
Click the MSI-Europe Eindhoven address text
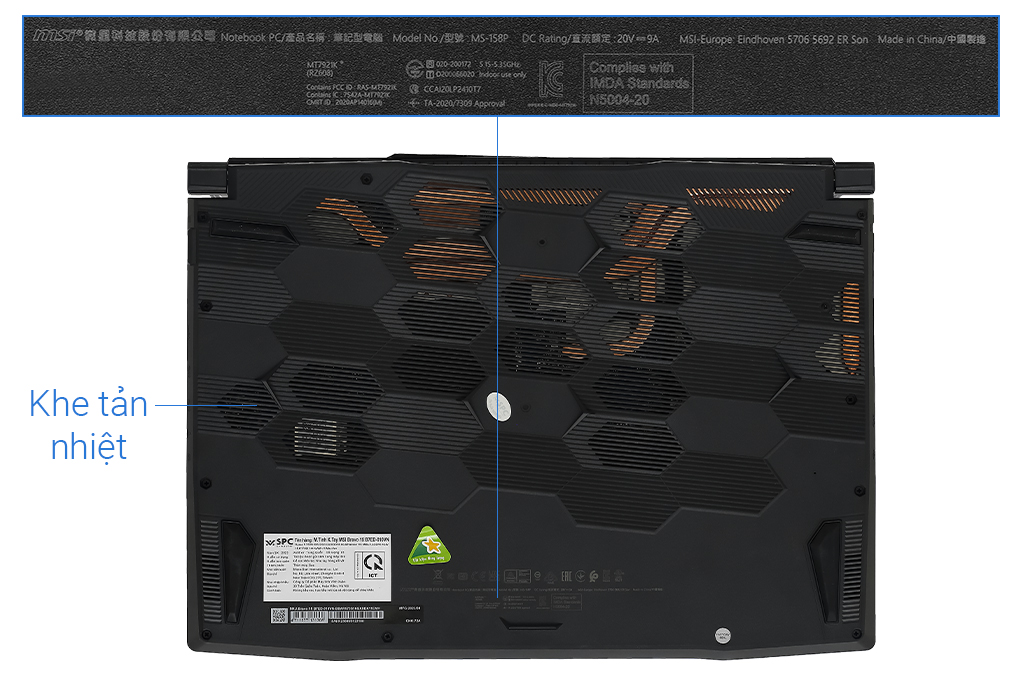click(x=773, y=39)
